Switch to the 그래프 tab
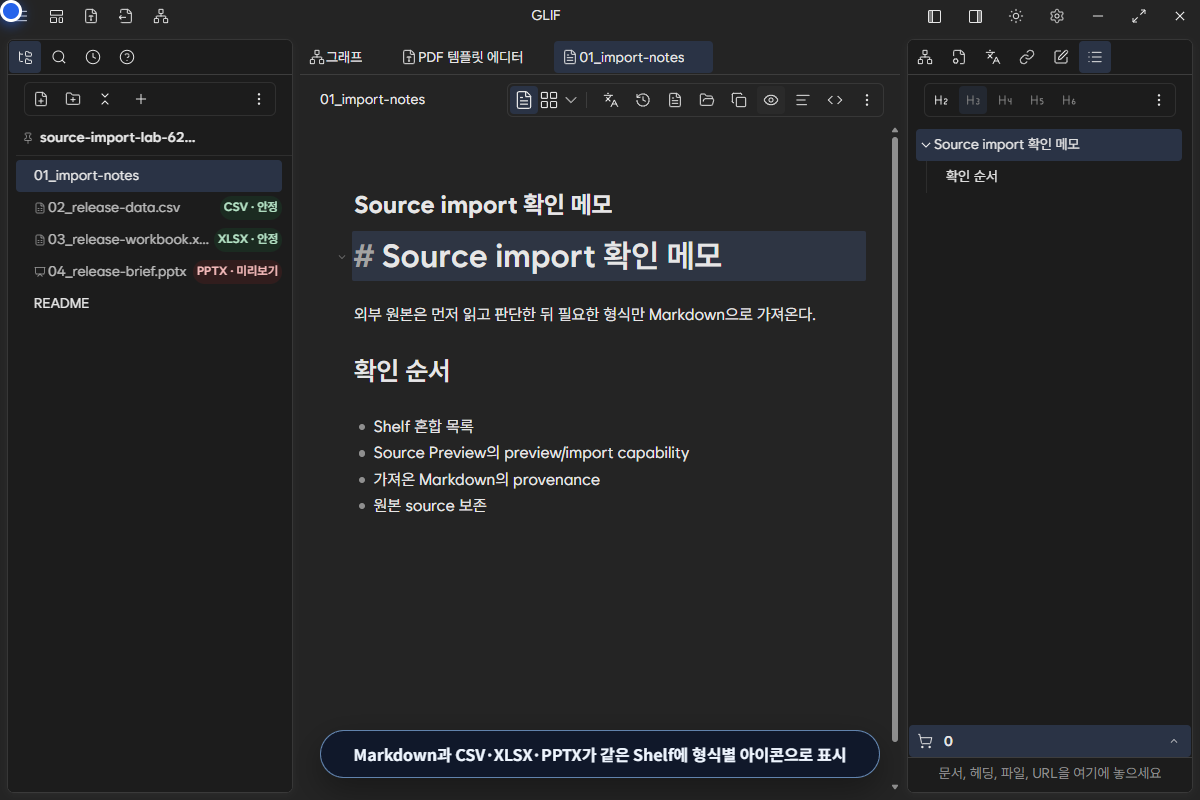The image size is (1200, 800). (336, 57)
